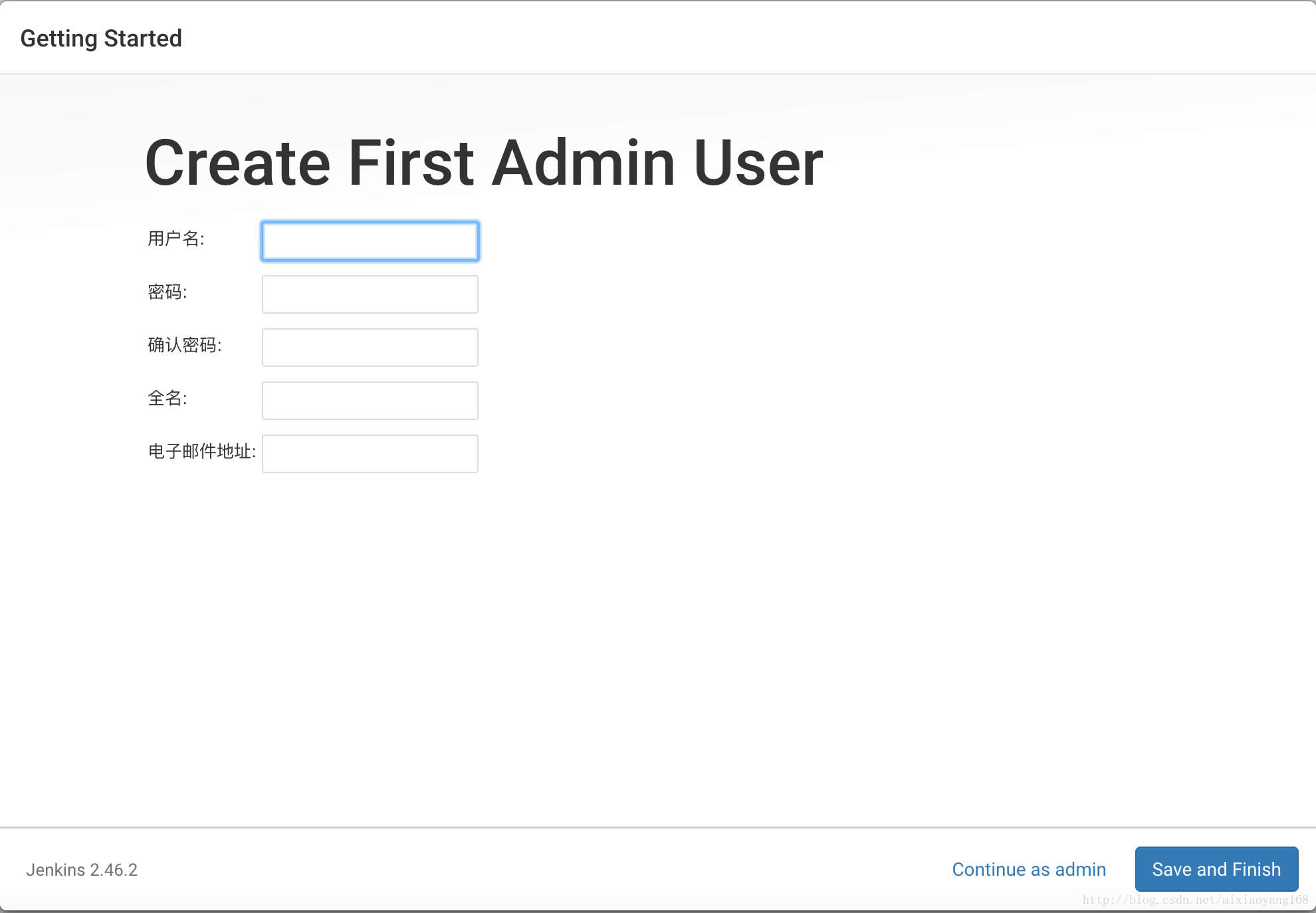Screen dimensions: 1316x913
Task: Click the 确认密码 input field
Action: [370, 347]
